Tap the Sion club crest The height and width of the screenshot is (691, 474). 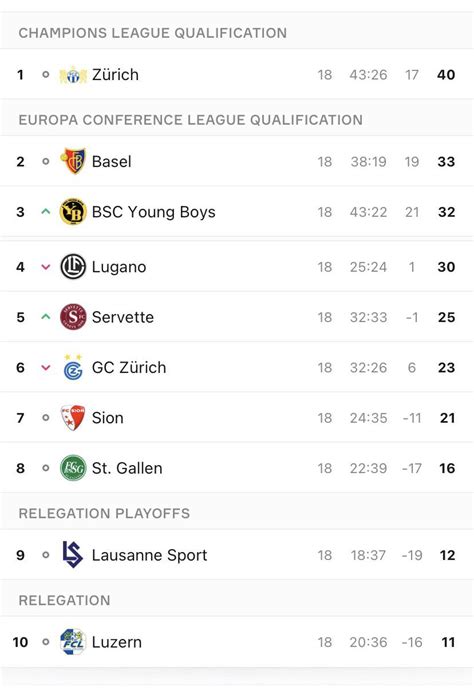coord(73,417)
